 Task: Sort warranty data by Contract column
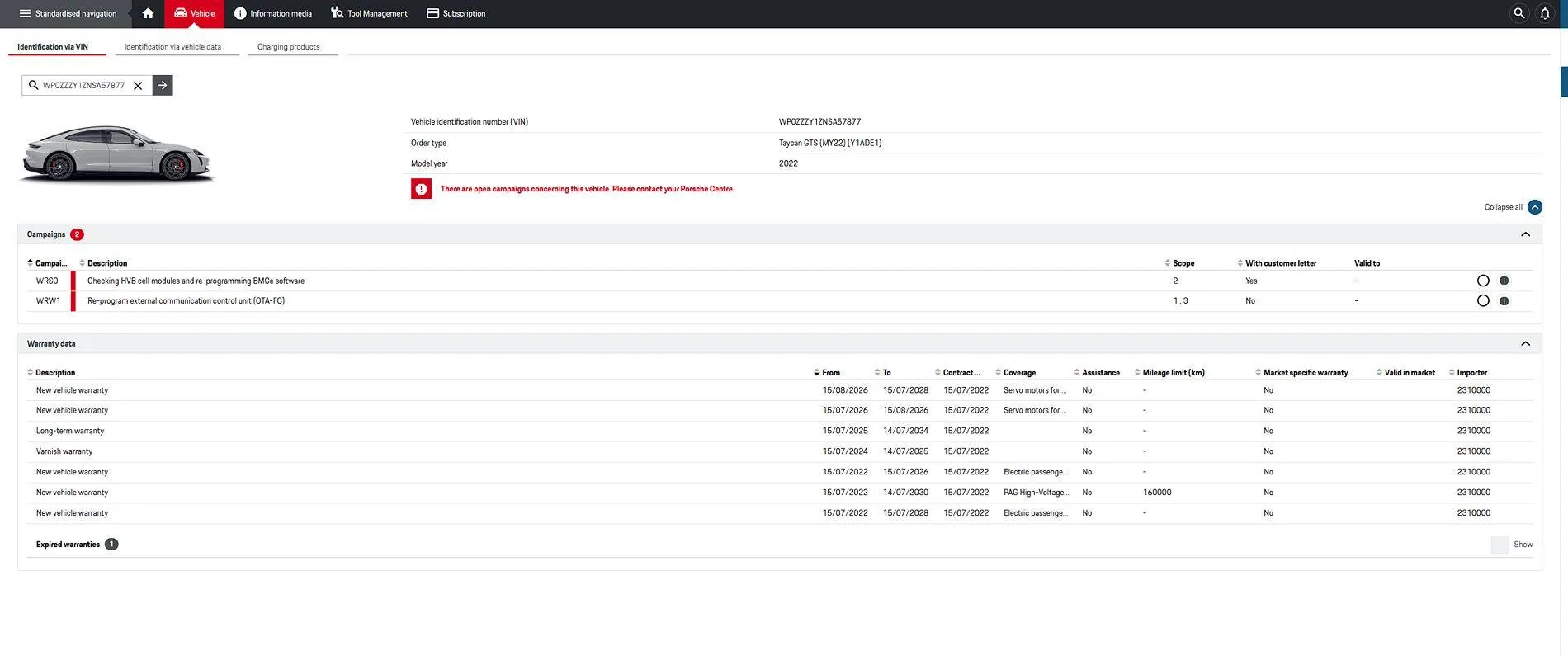(957, 373)
